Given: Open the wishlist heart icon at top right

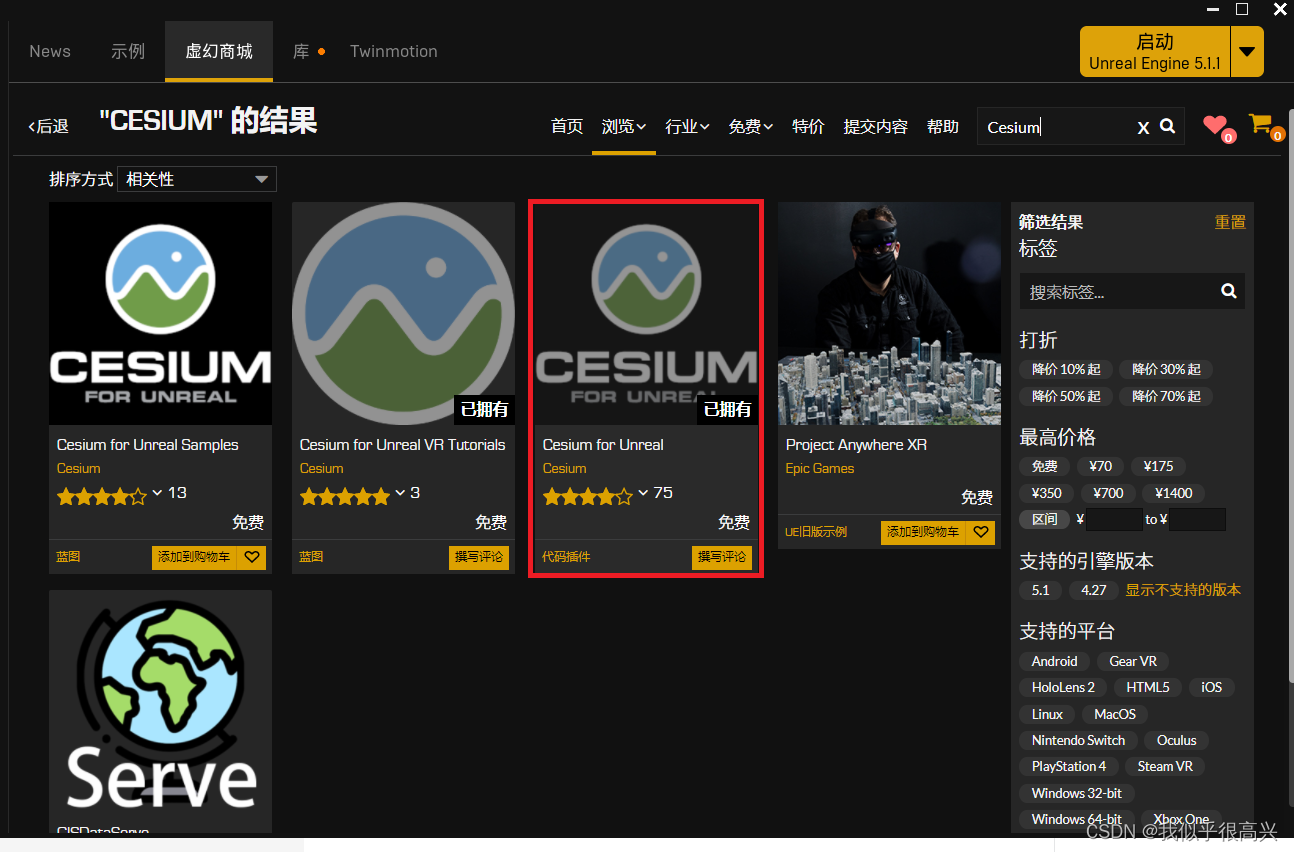Looking at the screenshot, I should pyautogui.click(x=1214, y=124).
